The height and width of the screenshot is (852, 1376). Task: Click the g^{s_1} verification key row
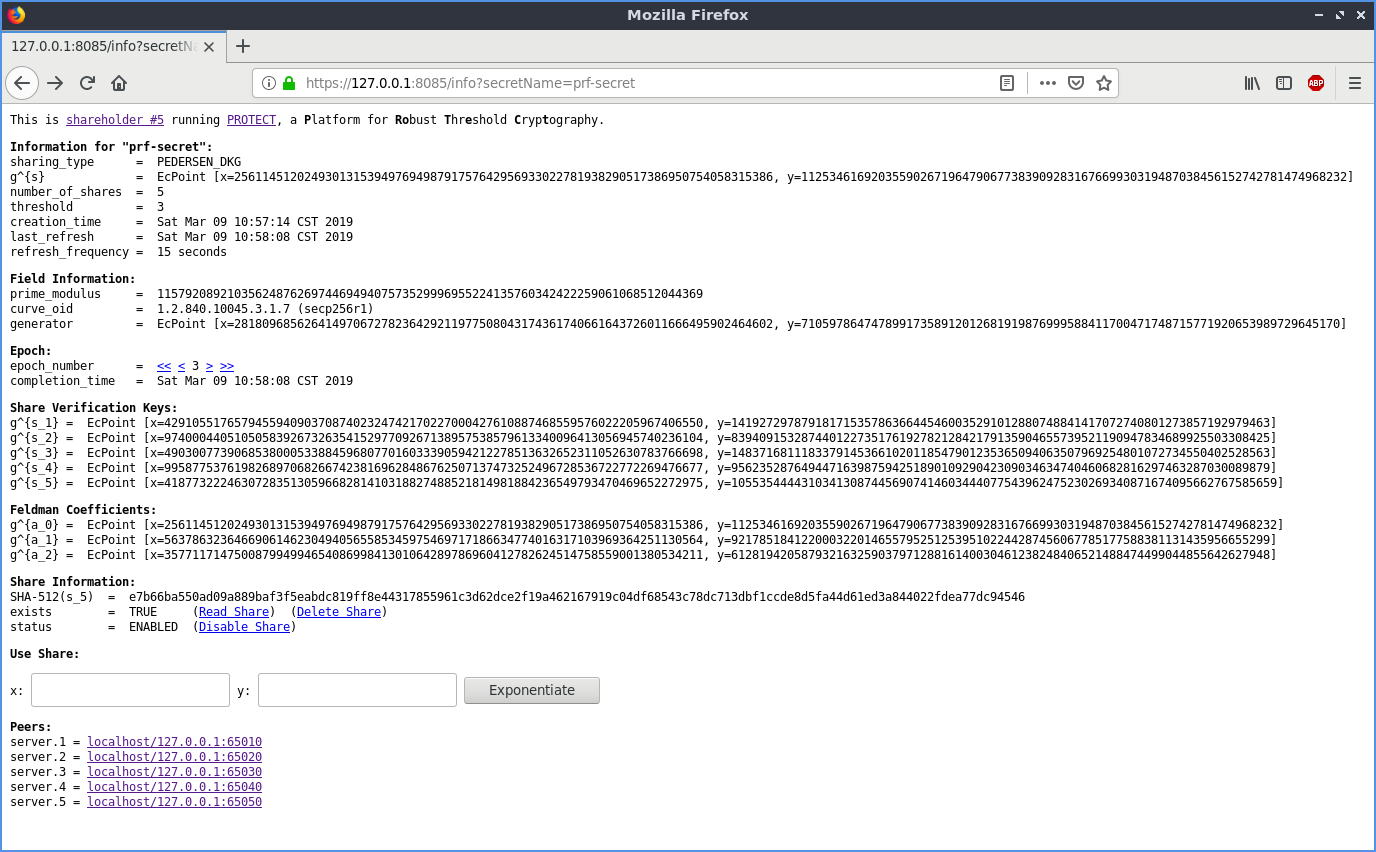(643, 423)
